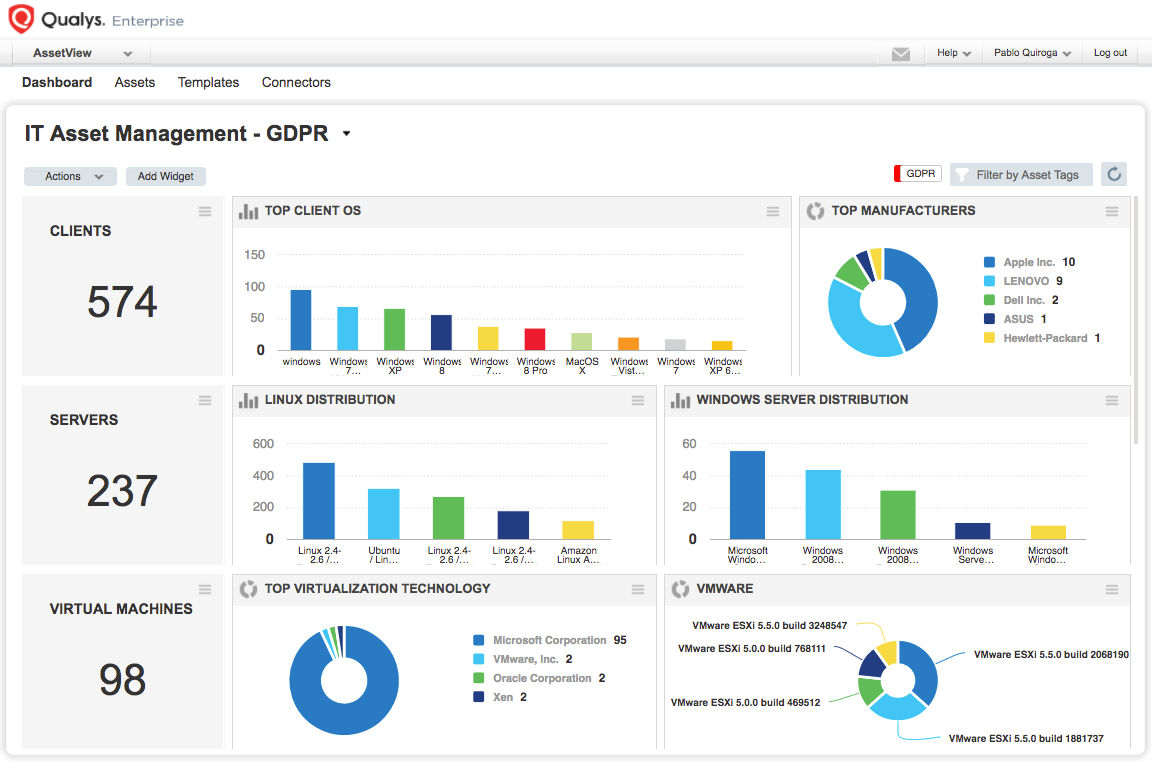Image resolution: width=1152 pixels, height=762 pixels.
Task: Click the Add Widget button
Action: point(165,176)
